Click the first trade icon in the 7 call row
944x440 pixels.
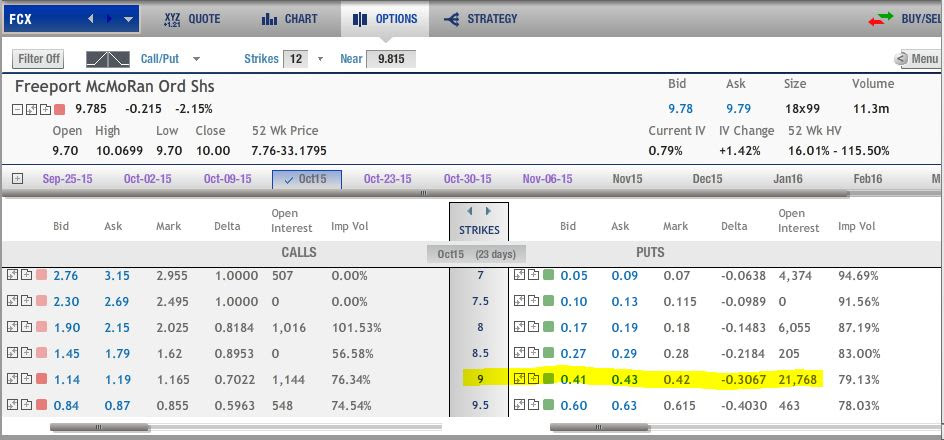(x=13, y=275)
